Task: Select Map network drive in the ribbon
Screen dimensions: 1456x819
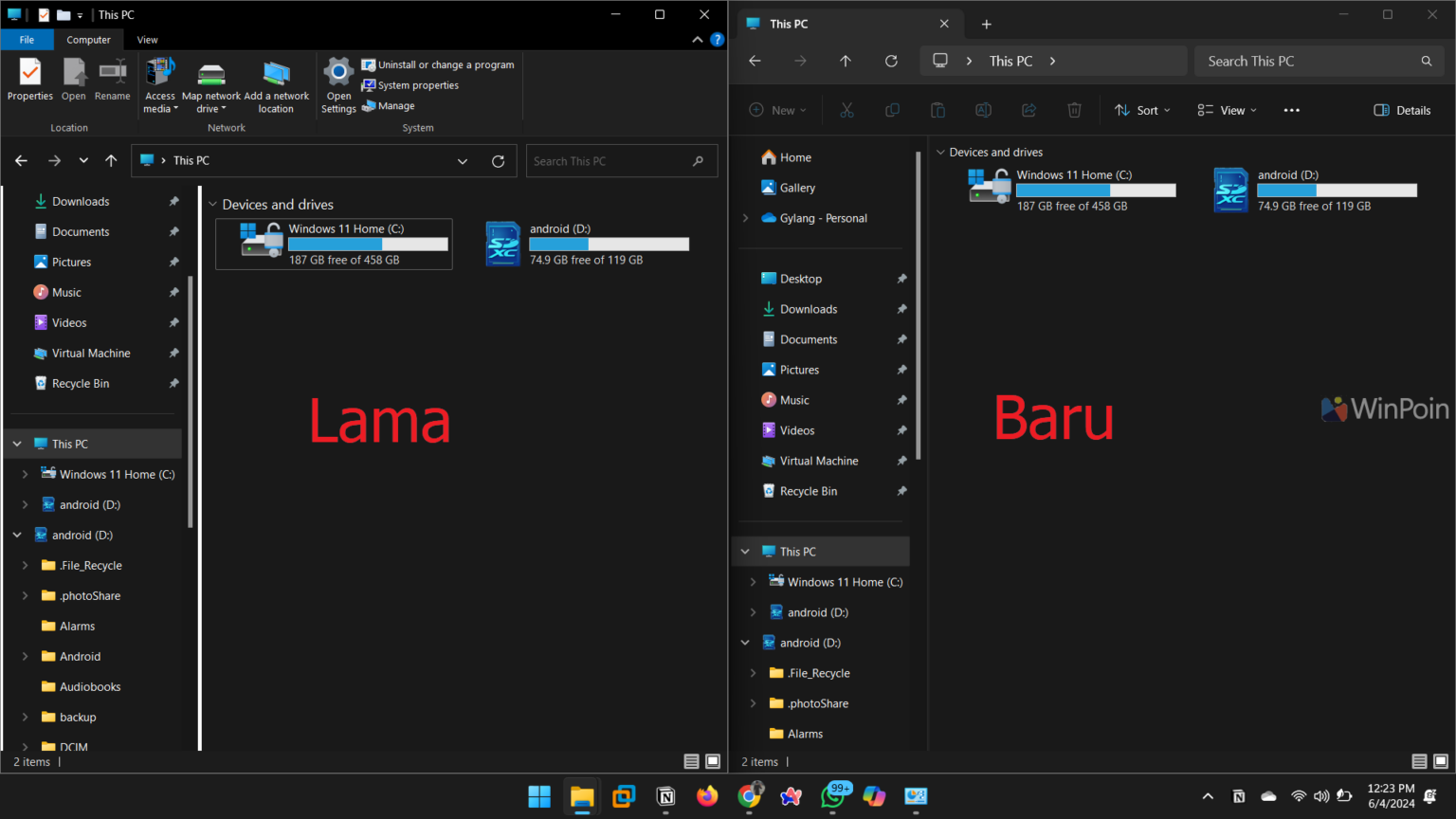Action: 211,85
